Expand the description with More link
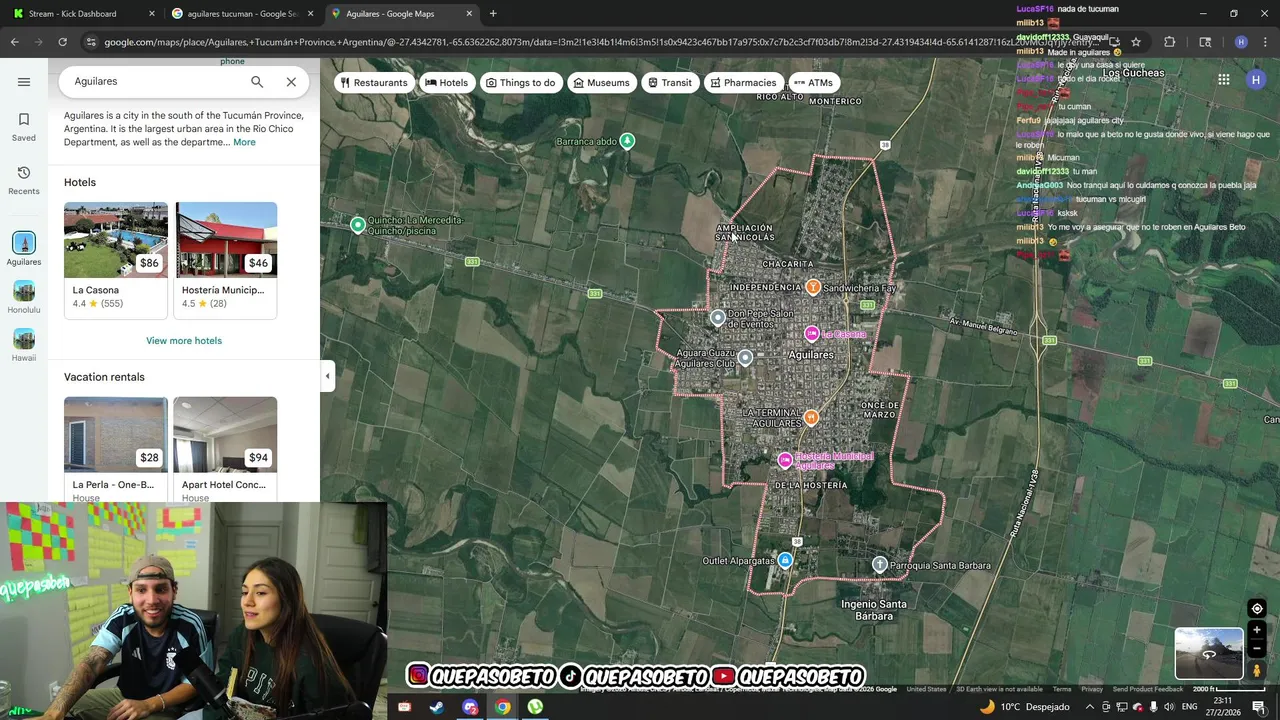The image size is (1280, 720). 244,142
